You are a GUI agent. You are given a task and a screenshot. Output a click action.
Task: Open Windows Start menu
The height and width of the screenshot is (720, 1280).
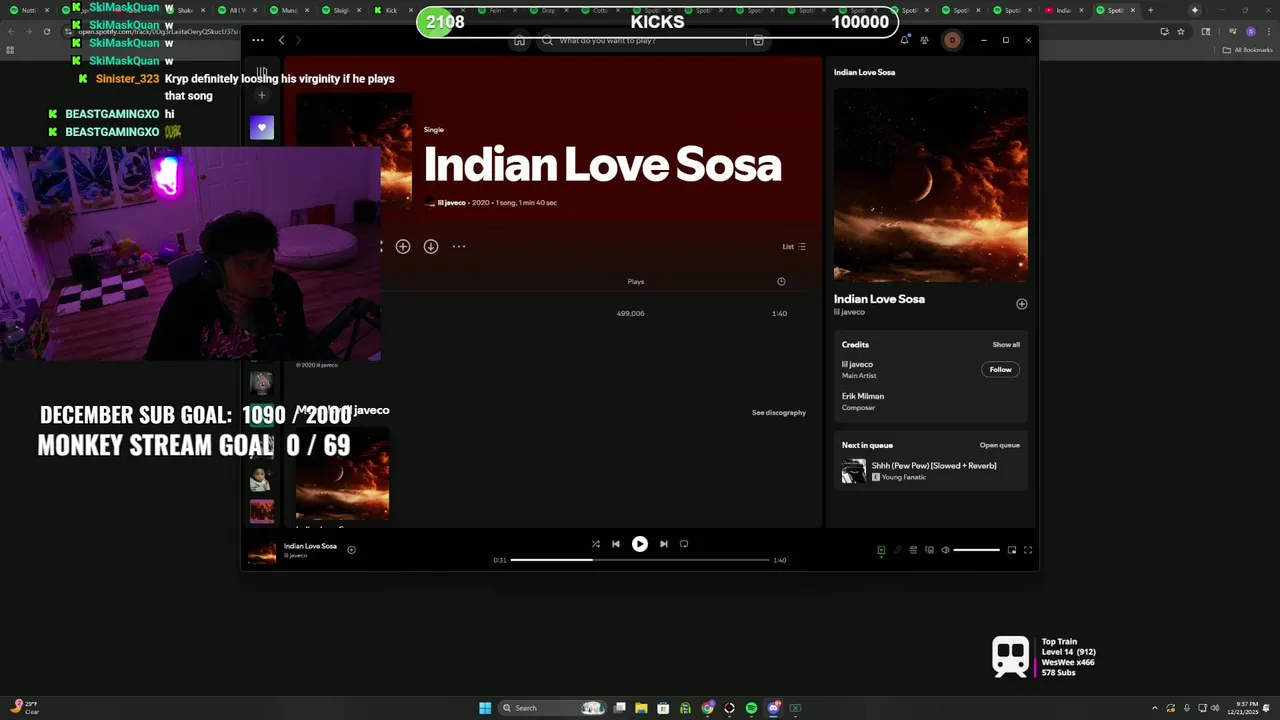click(x=485, y=708)
